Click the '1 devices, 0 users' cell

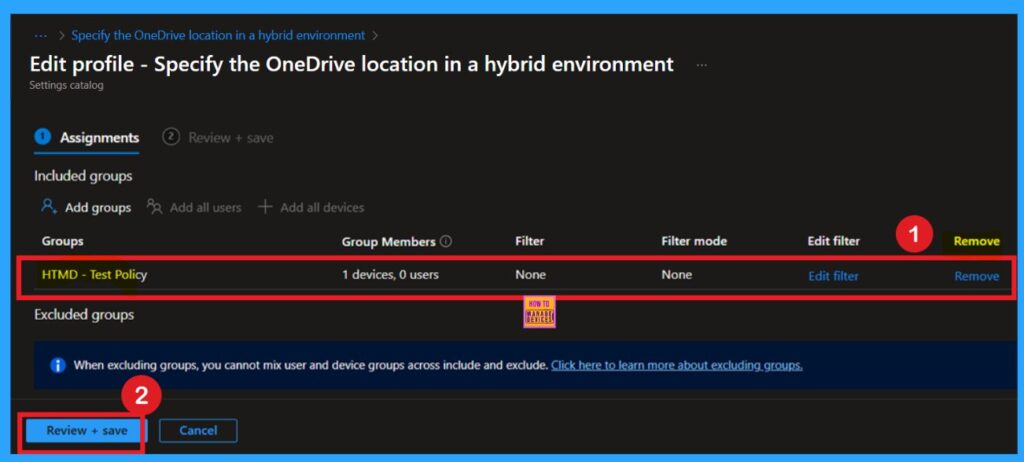tap(390, 274)
